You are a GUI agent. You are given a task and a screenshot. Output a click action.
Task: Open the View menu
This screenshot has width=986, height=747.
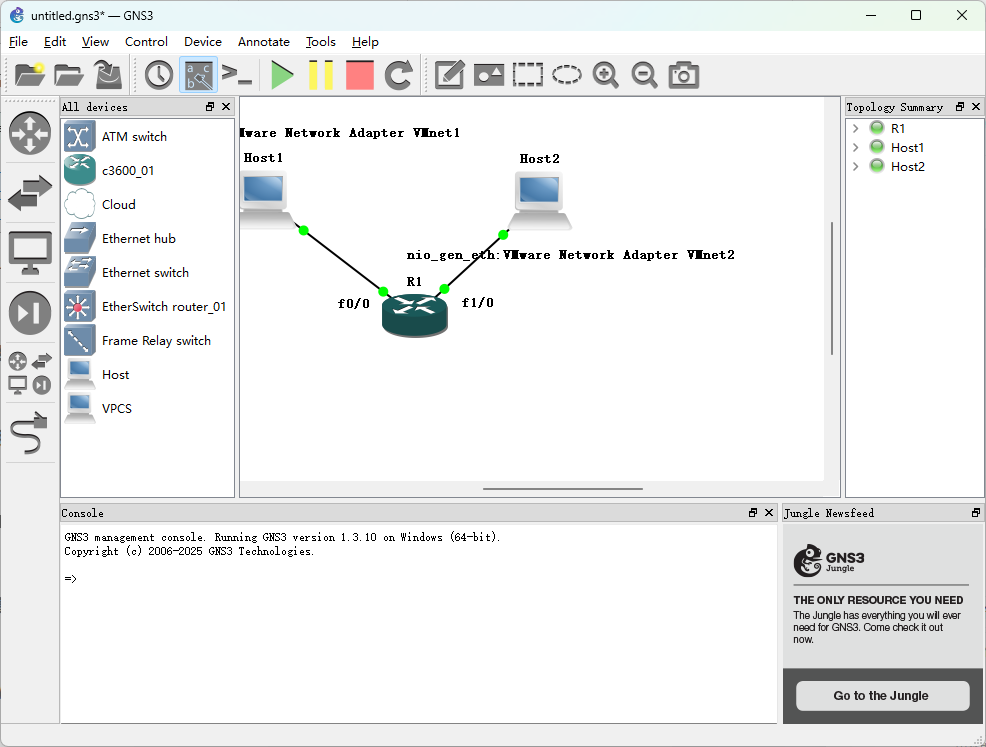pyautogui.click(x=95, y=42)
